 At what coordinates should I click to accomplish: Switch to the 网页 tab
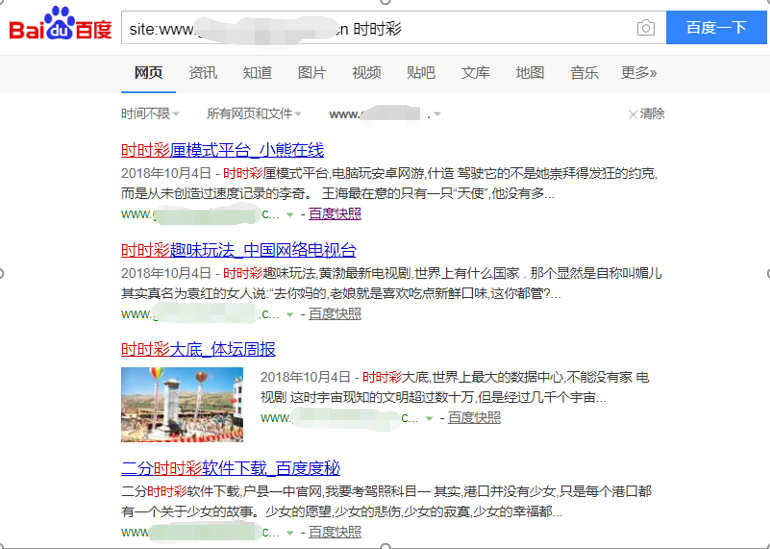[148, 73]
